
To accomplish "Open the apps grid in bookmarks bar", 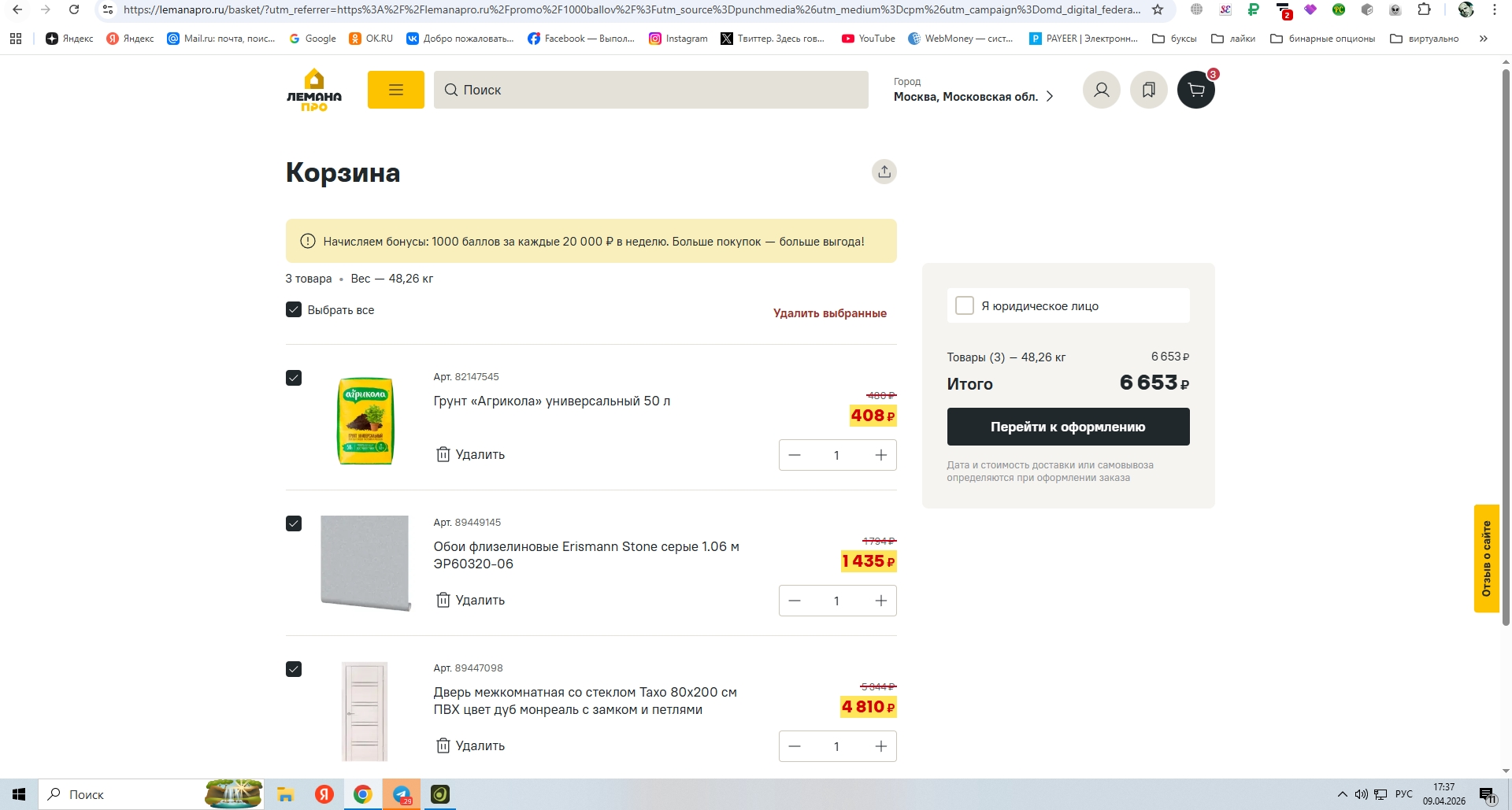I will pos(16,39).
